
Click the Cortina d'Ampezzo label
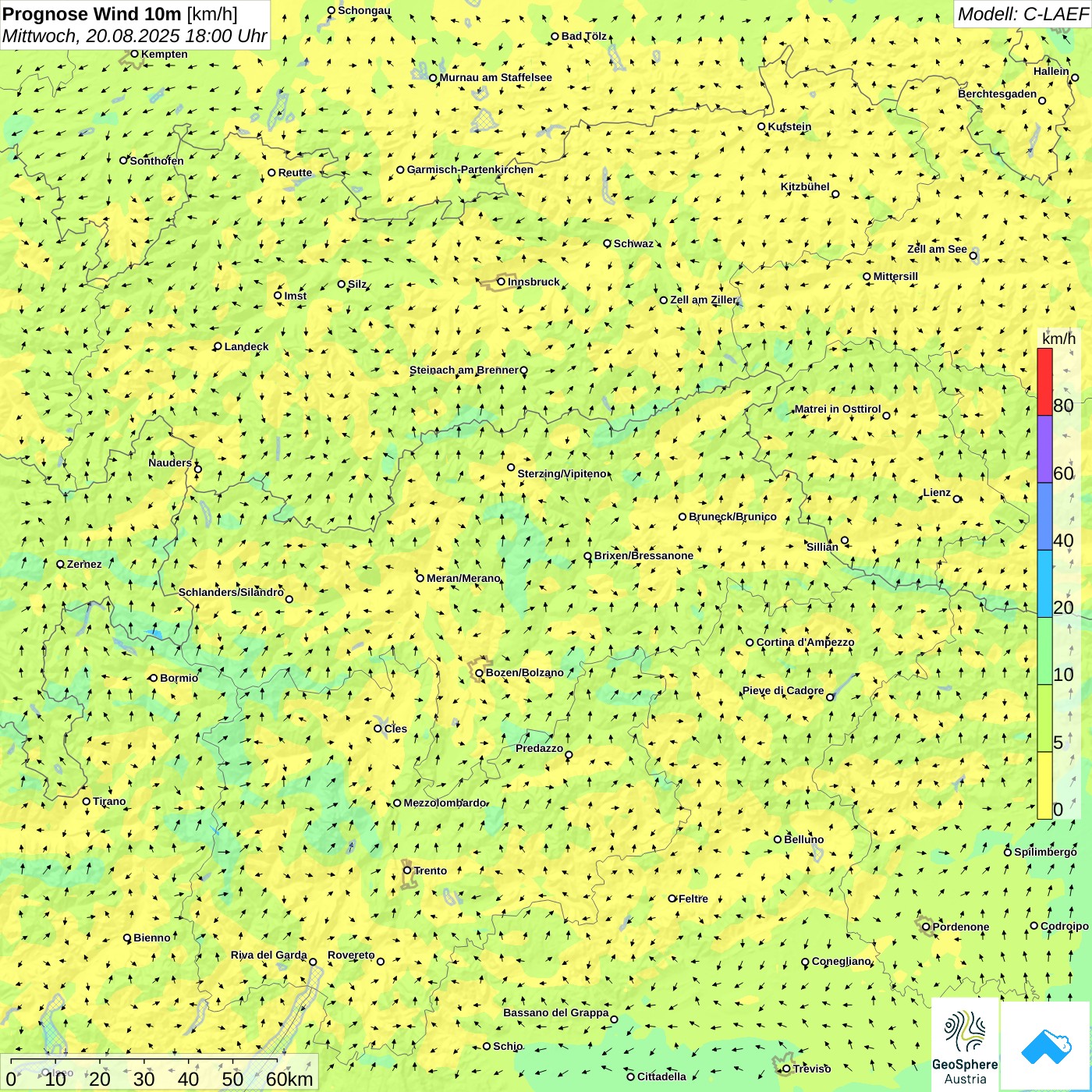click(x=805, y=642)
